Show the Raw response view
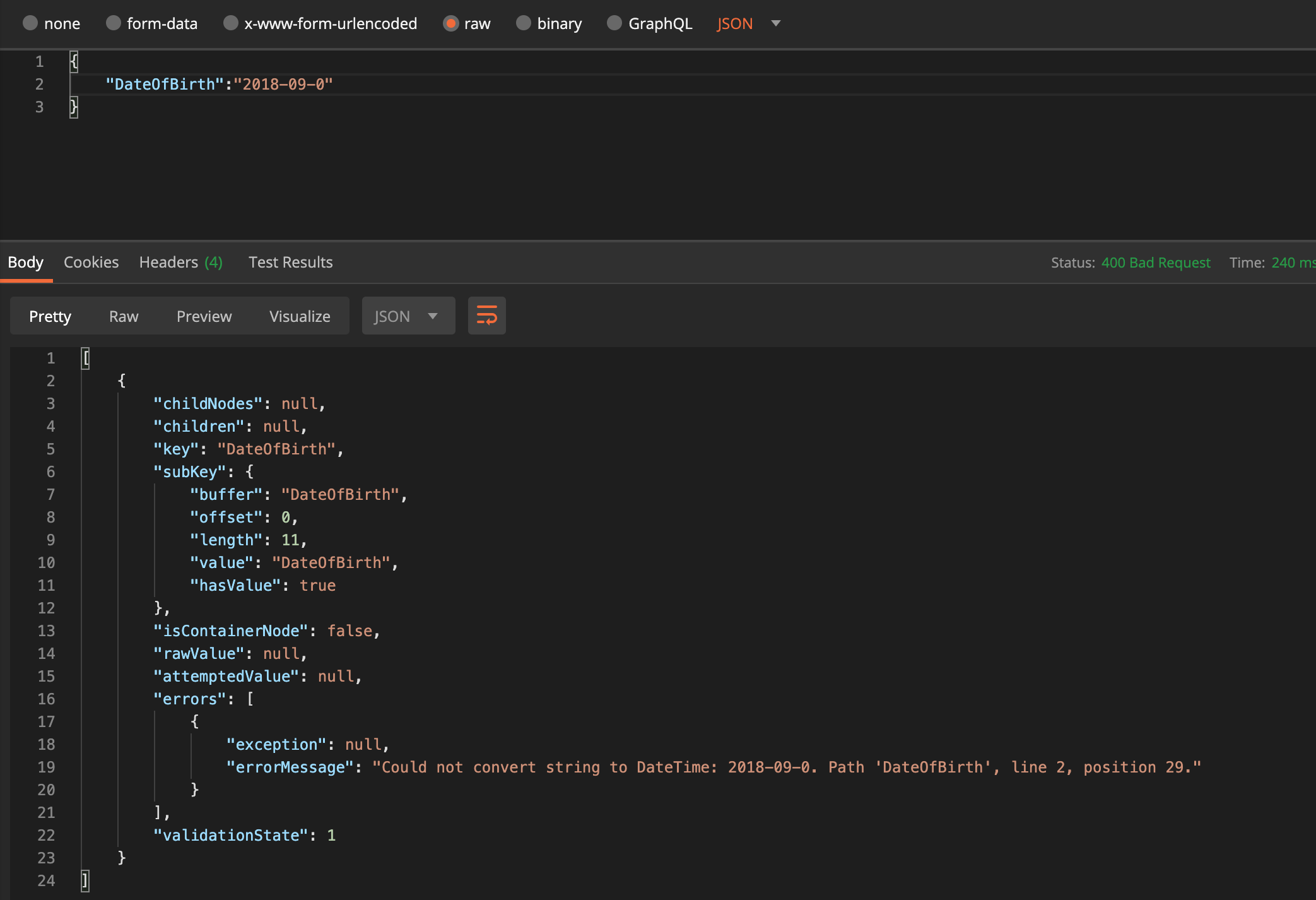Image resolution: width=1316 pixels, height=900 pixels. click(124, 316)
